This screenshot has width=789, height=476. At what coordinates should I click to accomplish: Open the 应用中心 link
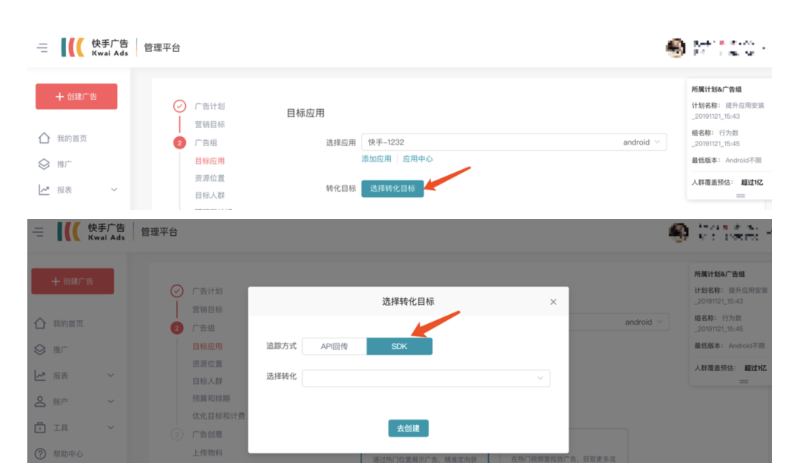pyautogui.click(x=417, y=159)
